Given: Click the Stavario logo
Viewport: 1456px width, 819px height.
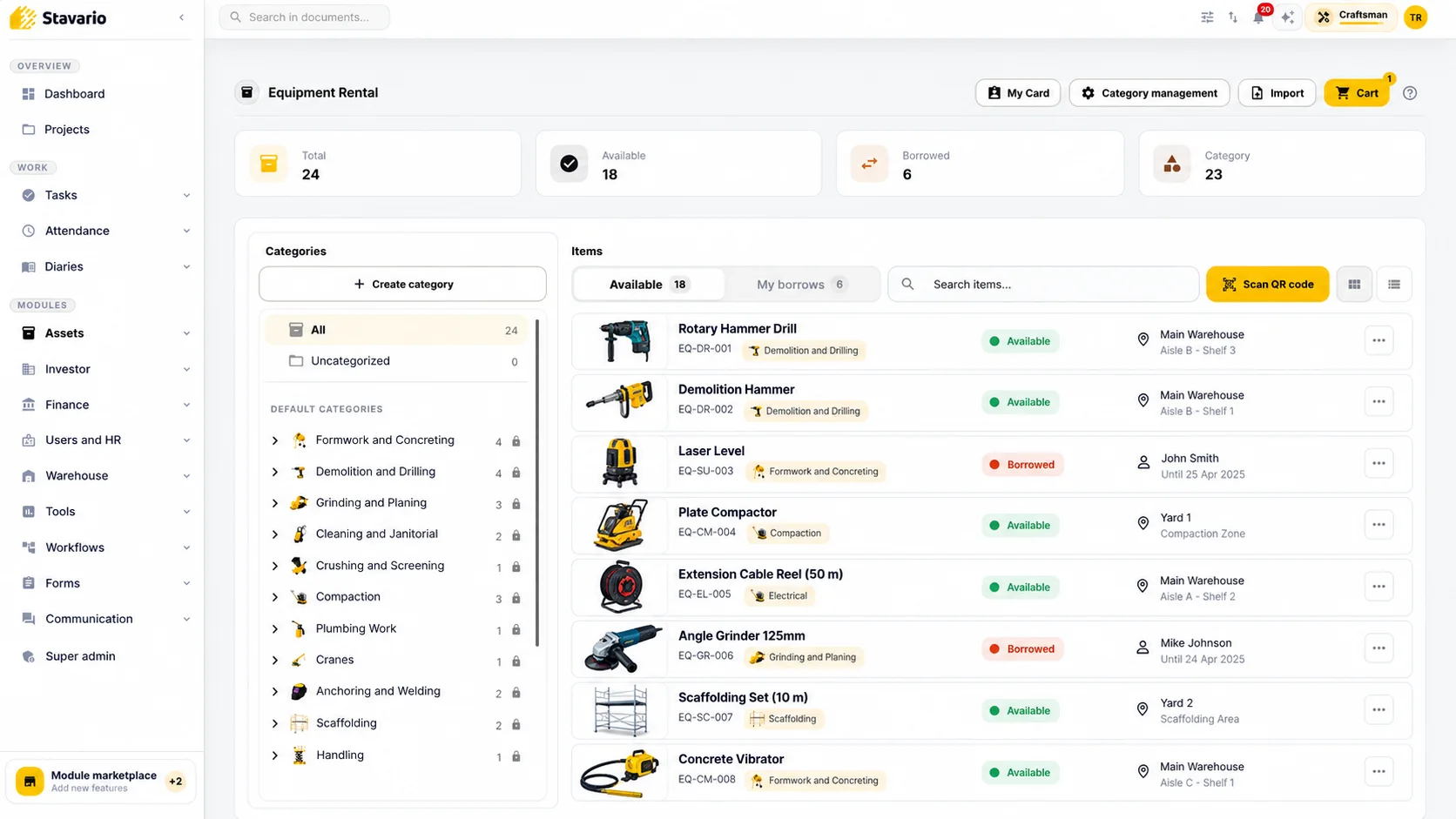Looking at the screenshot, I should click(58, 17).
